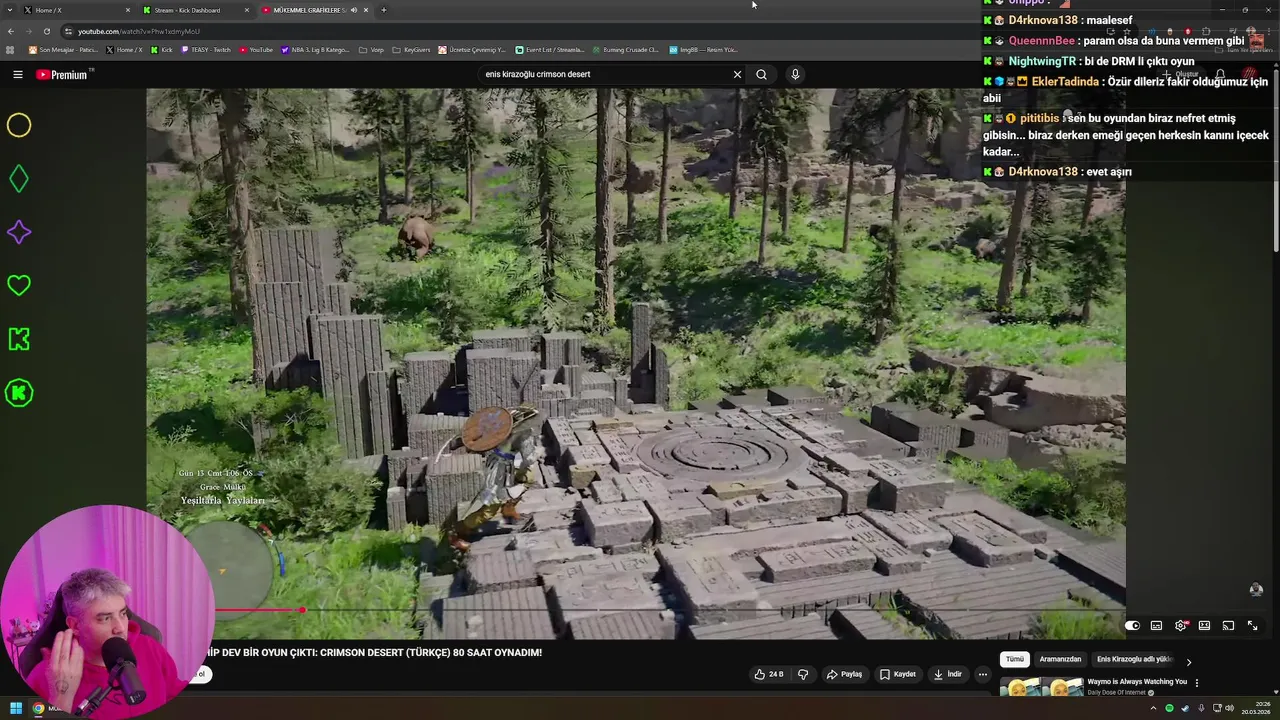
Task: Share the video via Paylaş button
Action: pos(844,674)
